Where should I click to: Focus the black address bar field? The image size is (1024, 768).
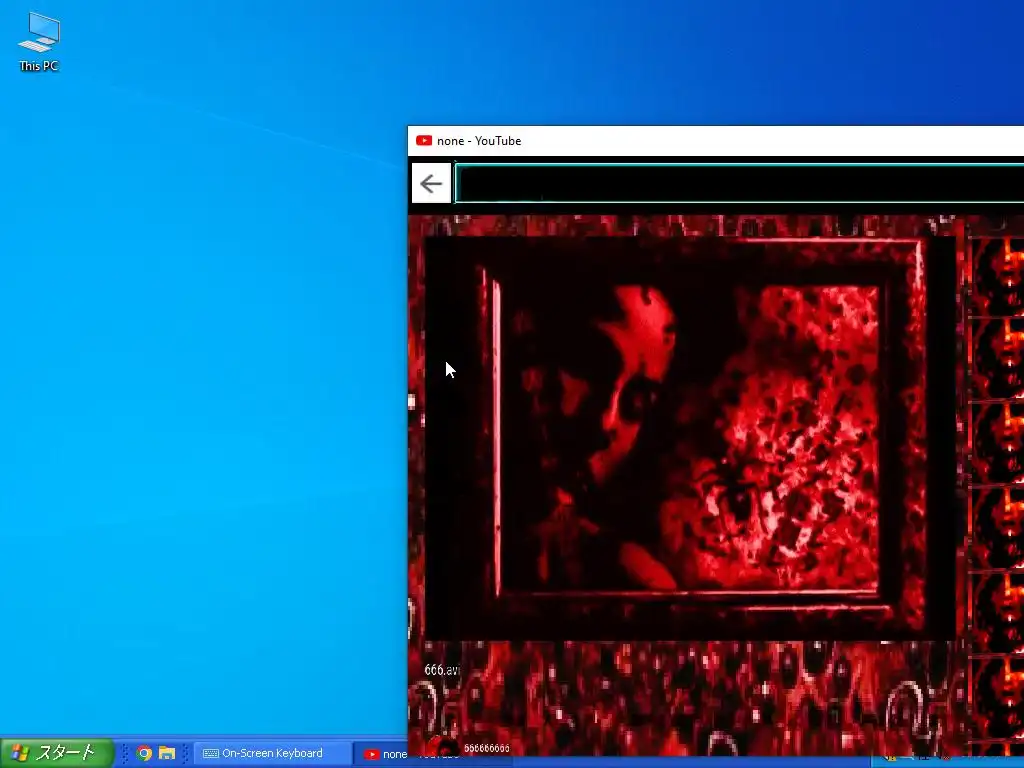coord(739,184)
